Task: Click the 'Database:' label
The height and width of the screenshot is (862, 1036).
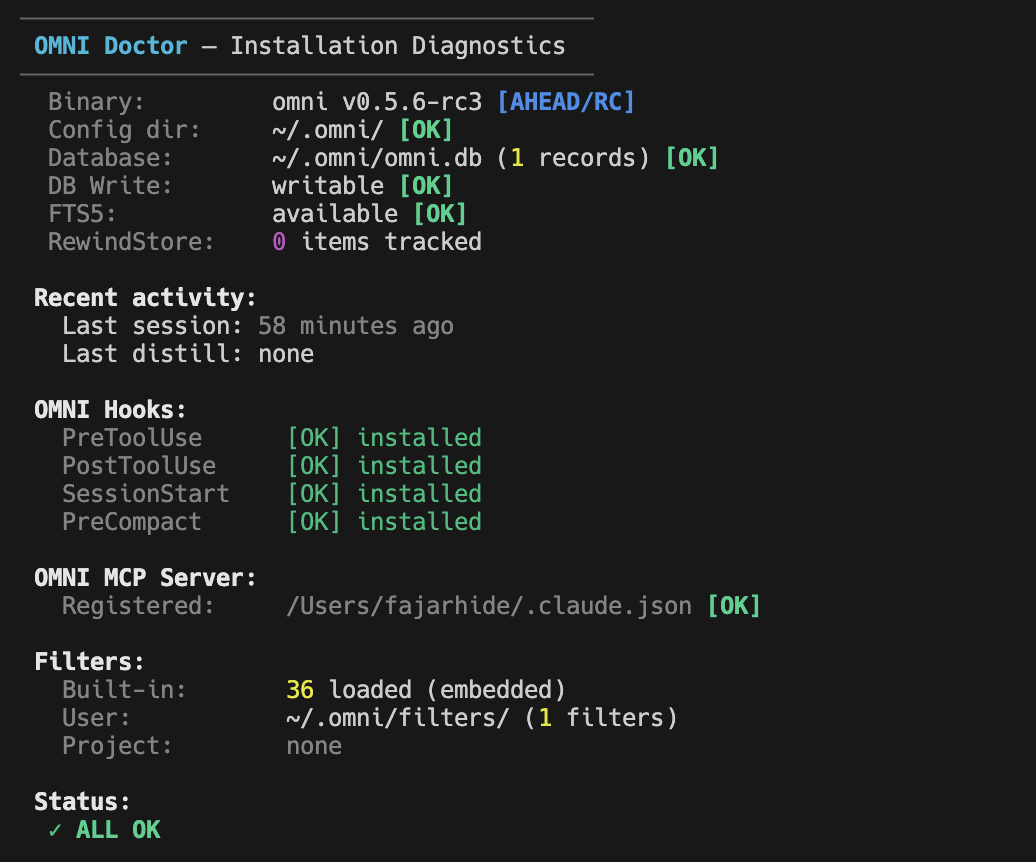Action: pos(110,158)
